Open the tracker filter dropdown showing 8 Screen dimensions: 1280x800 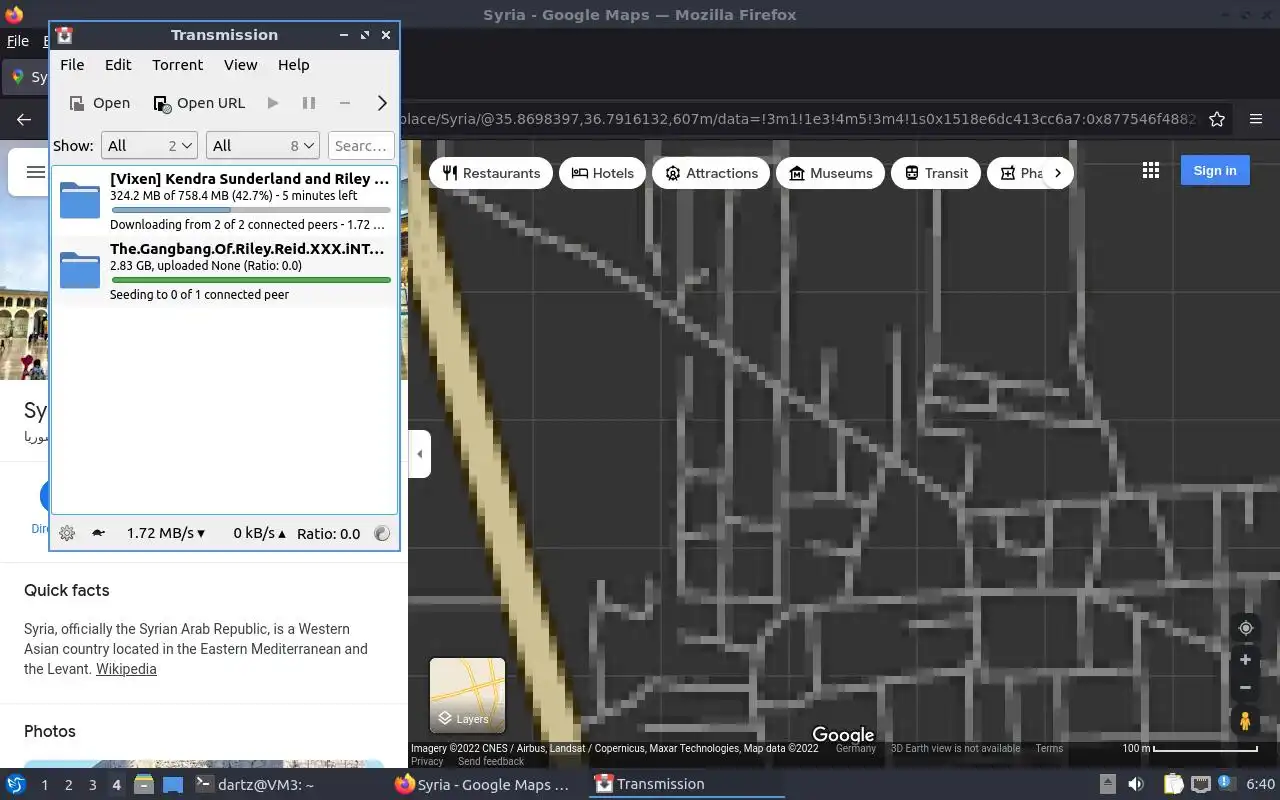[x=262, y=146]
